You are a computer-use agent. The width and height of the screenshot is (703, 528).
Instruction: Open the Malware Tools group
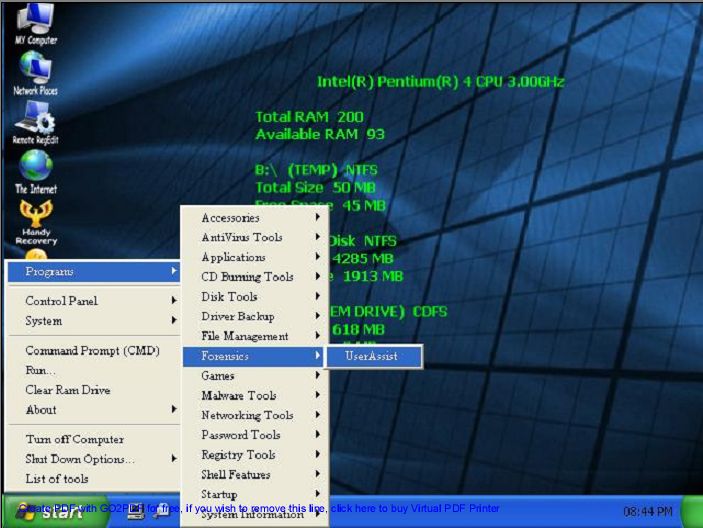point(255,395)
